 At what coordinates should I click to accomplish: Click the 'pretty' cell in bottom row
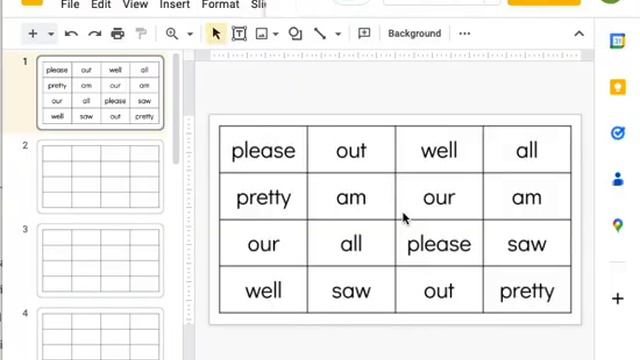coord(527,290)
